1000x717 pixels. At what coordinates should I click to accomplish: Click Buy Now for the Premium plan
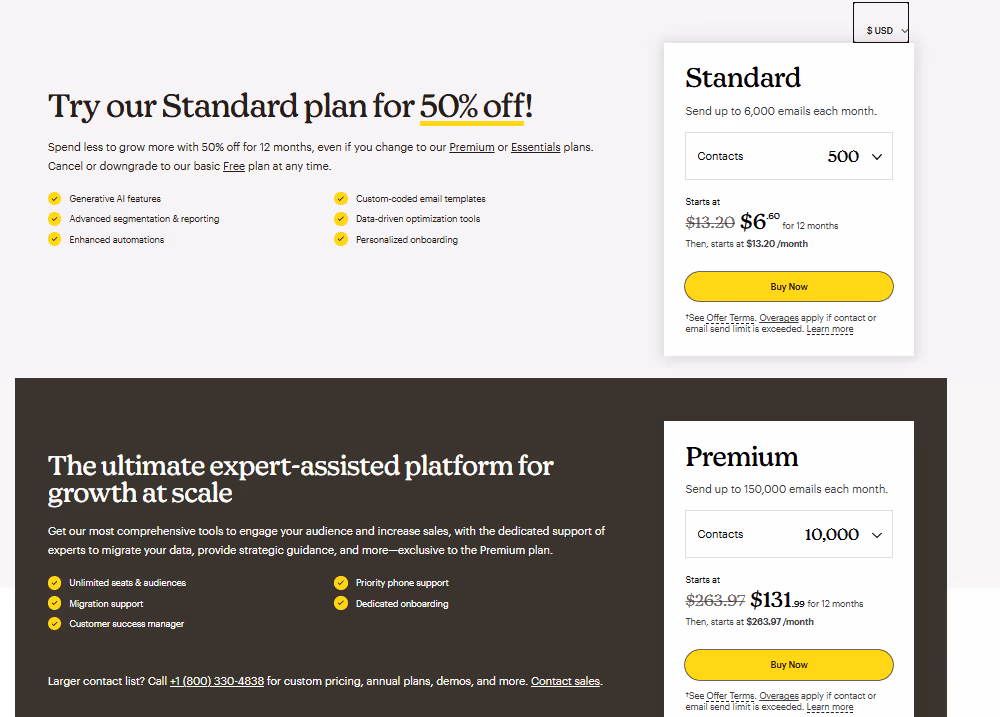[788, 664]
